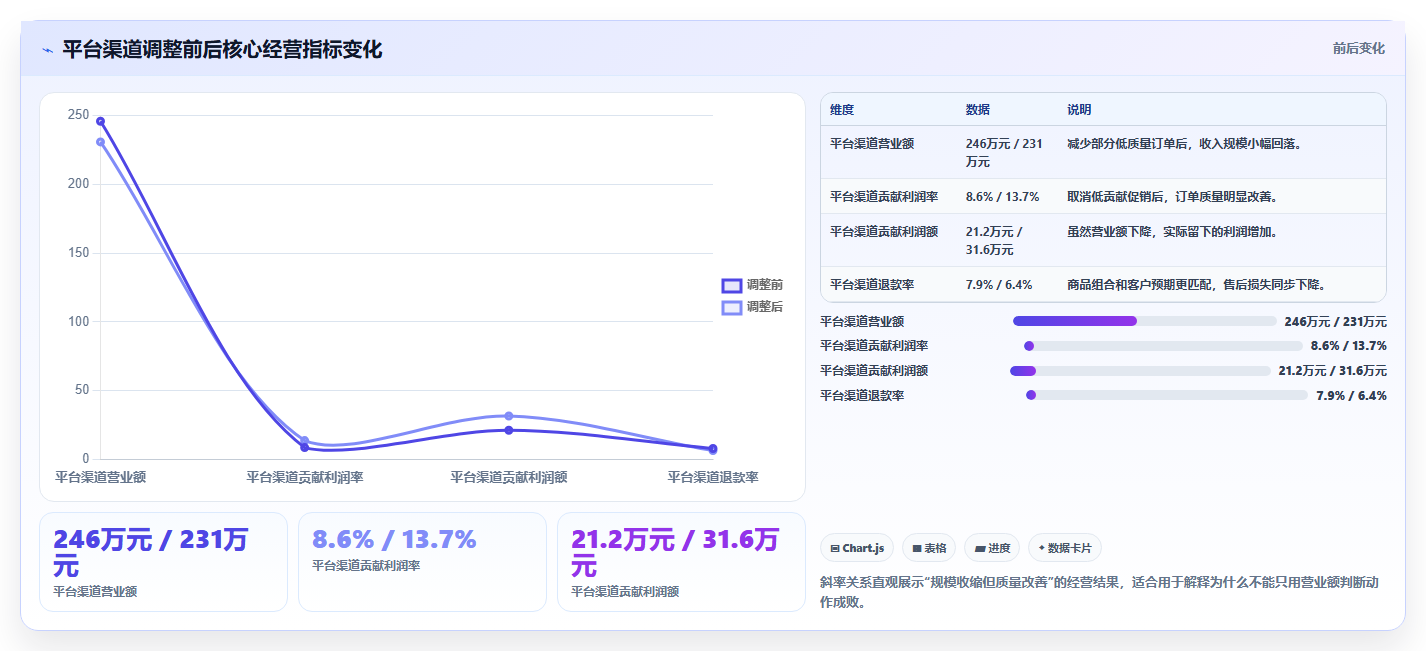
Task: Toggle the 调整前 series via legend label
Action: [765, 285]
